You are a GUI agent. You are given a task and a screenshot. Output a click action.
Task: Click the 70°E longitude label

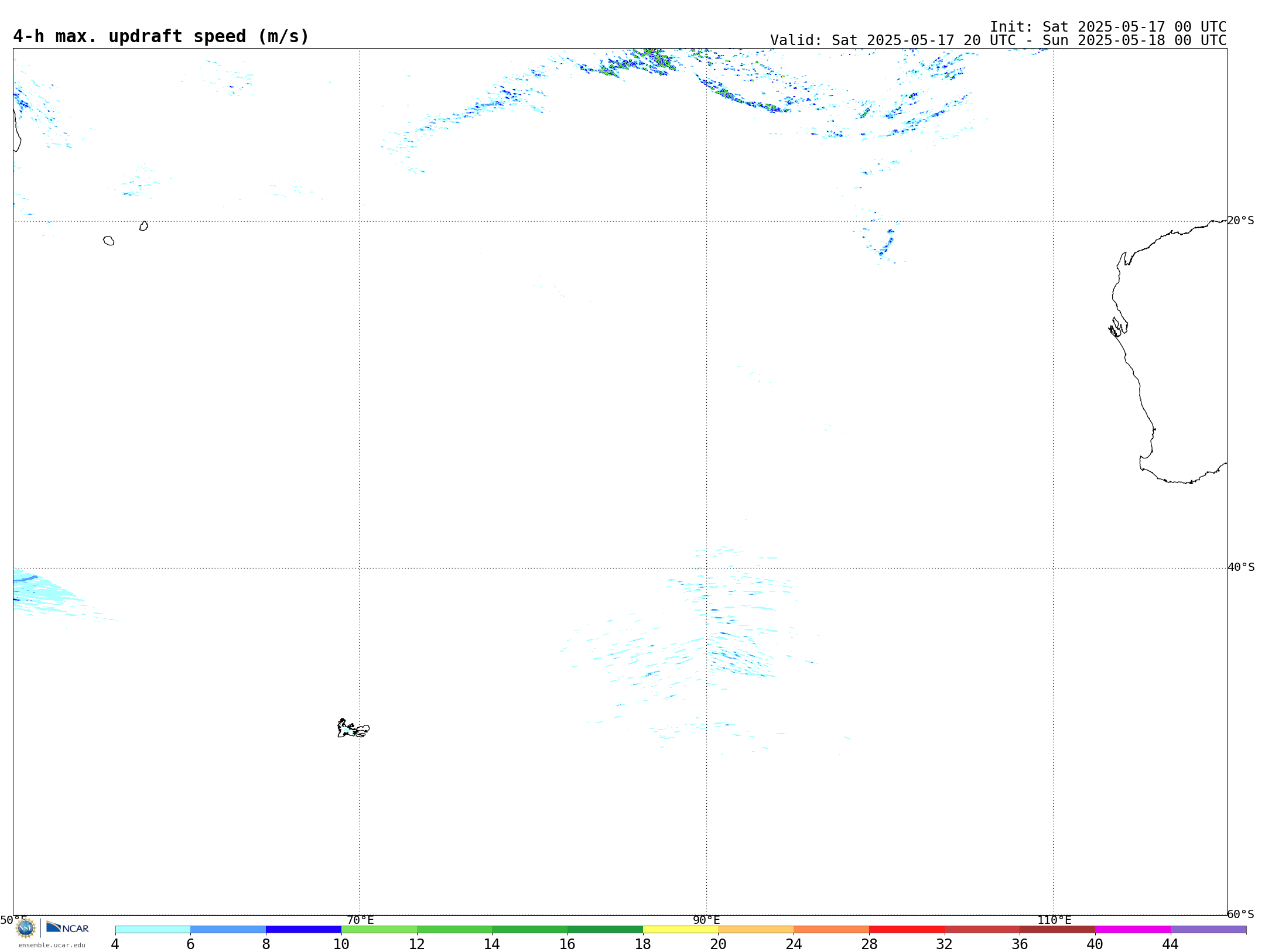360,920
